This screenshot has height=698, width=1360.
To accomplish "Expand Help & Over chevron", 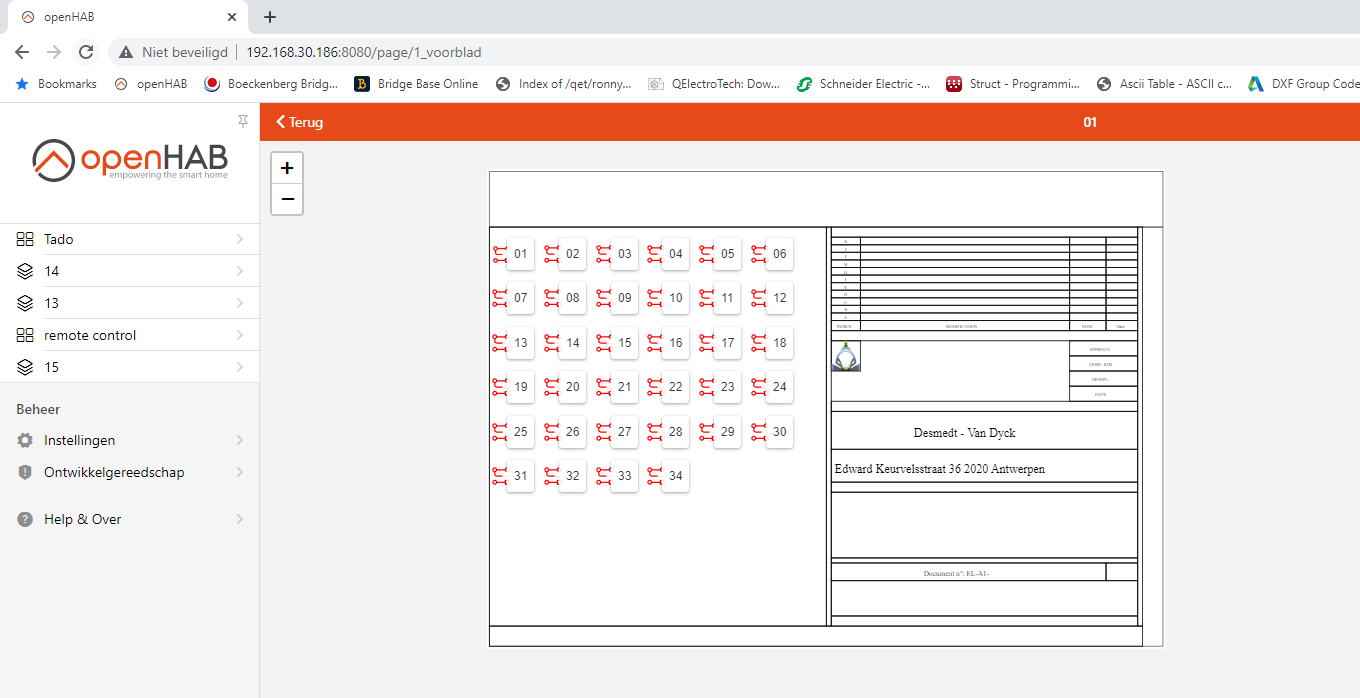I will 240,519.
